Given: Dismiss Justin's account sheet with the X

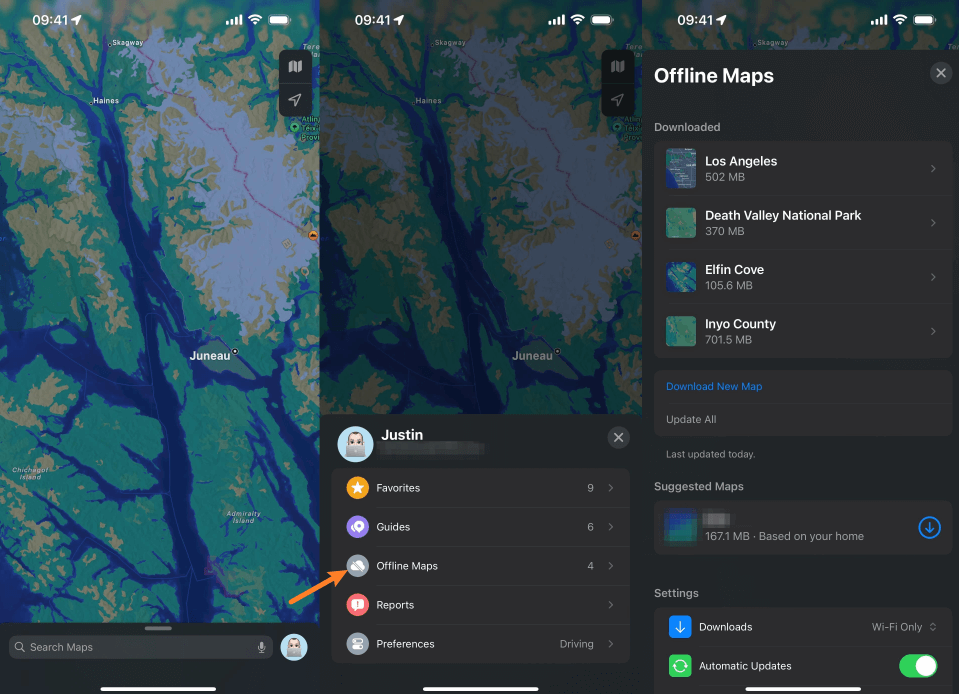Looking at the screenshot, I should (618, 437).
